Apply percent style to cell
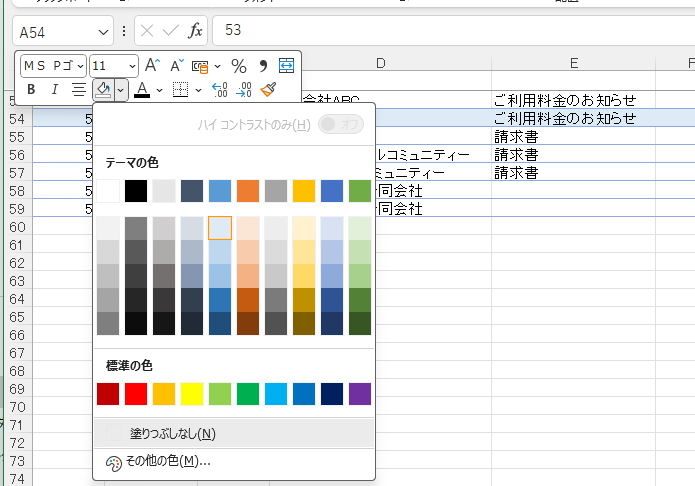695x486 pixels. tap(238, 66)
